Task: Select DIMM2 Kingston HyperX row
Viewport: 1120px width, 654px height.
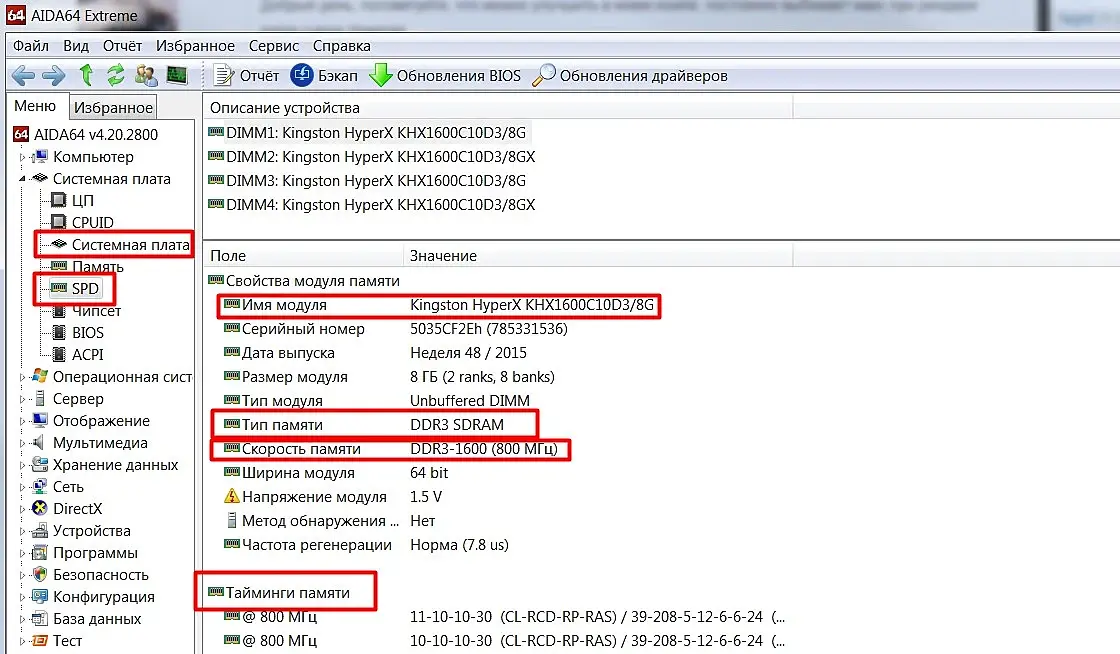Action: (x=371, y=156)
